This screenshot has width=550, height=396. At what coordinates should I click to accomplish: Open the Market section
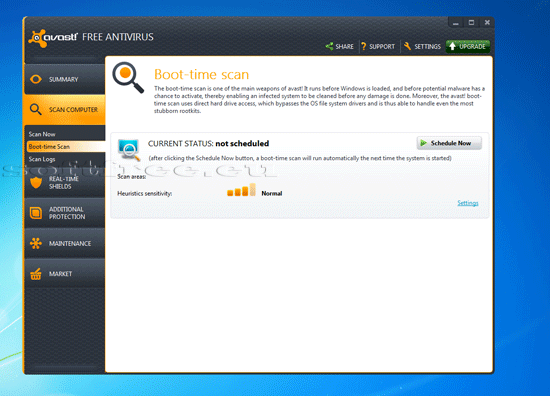click(x=65, y=274)
